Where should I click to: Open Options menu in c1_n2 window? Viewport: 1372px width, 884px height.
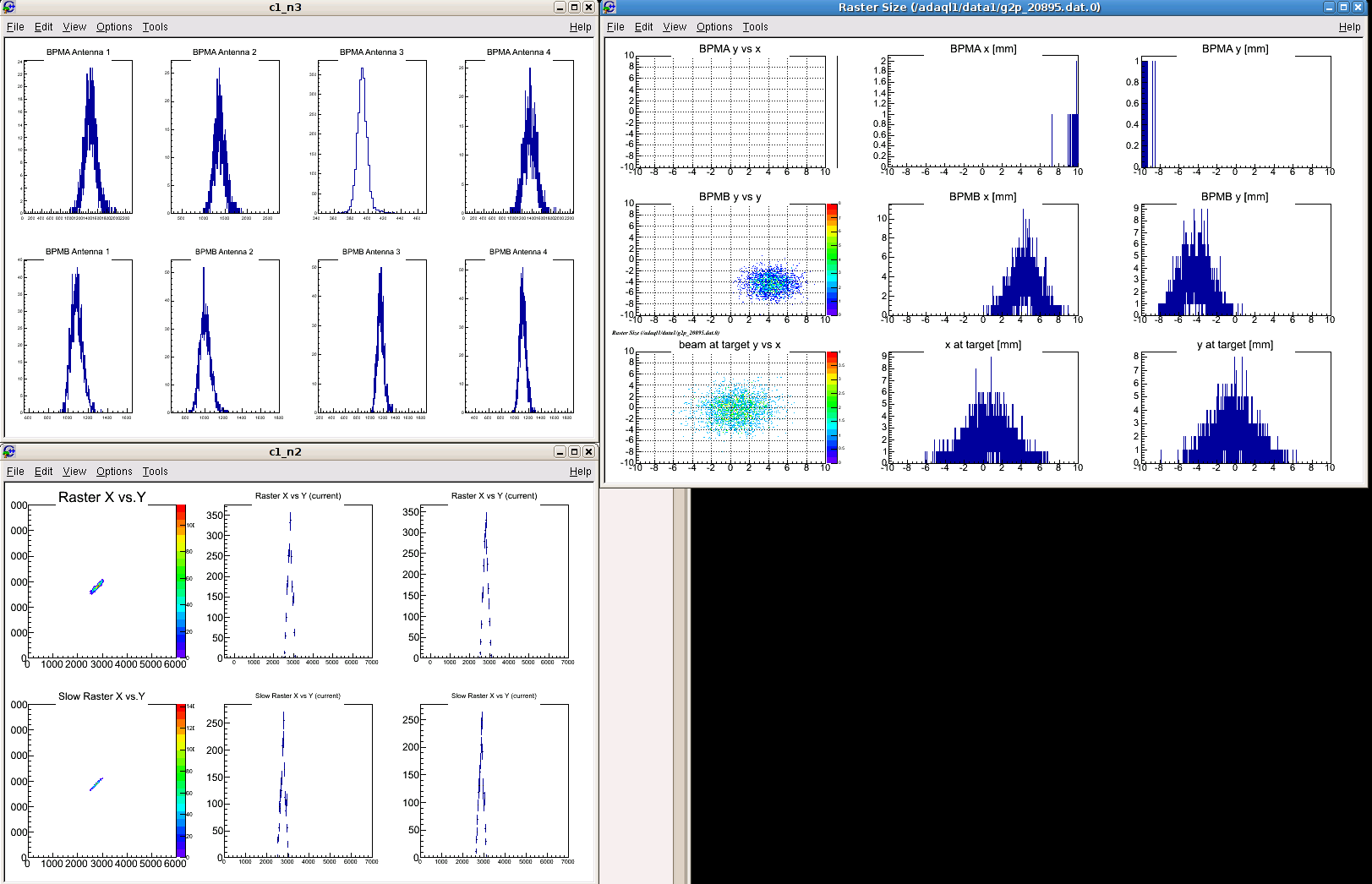click(x=114, y=472)
